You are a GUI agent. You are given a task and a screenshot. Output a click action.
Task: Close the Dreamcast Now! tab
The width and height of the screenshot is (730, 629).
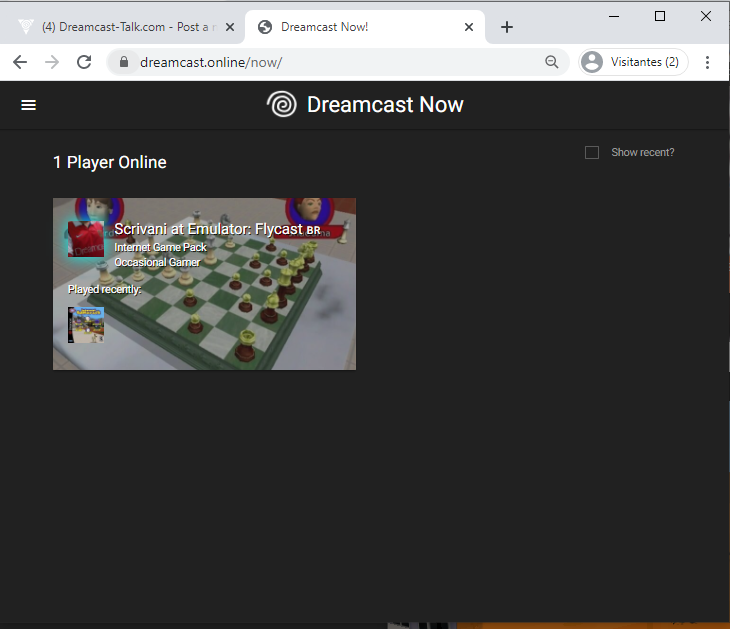point(469,27)
